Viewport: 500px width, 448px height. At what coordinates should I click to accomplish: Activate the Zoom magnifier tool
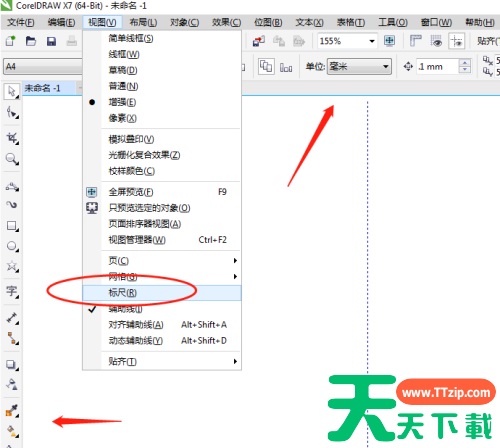pos(12,159)
